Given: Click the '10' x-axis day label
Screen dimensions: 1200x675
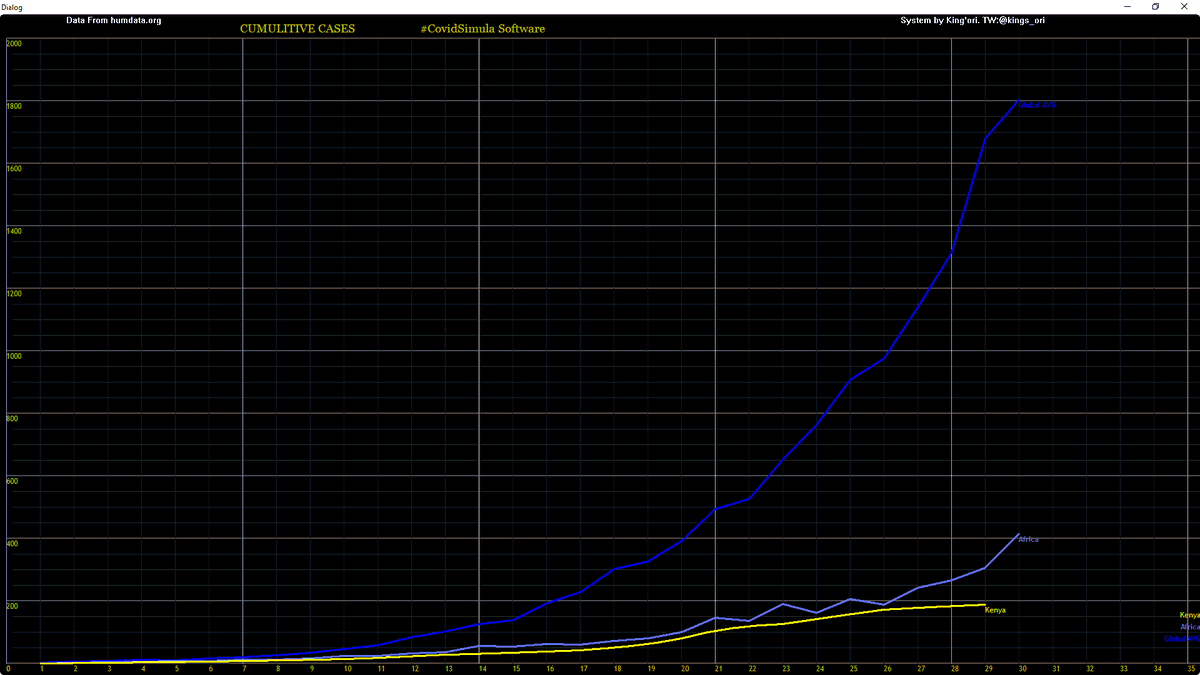Looking at the screenshot, I should (x=347, y=668).
